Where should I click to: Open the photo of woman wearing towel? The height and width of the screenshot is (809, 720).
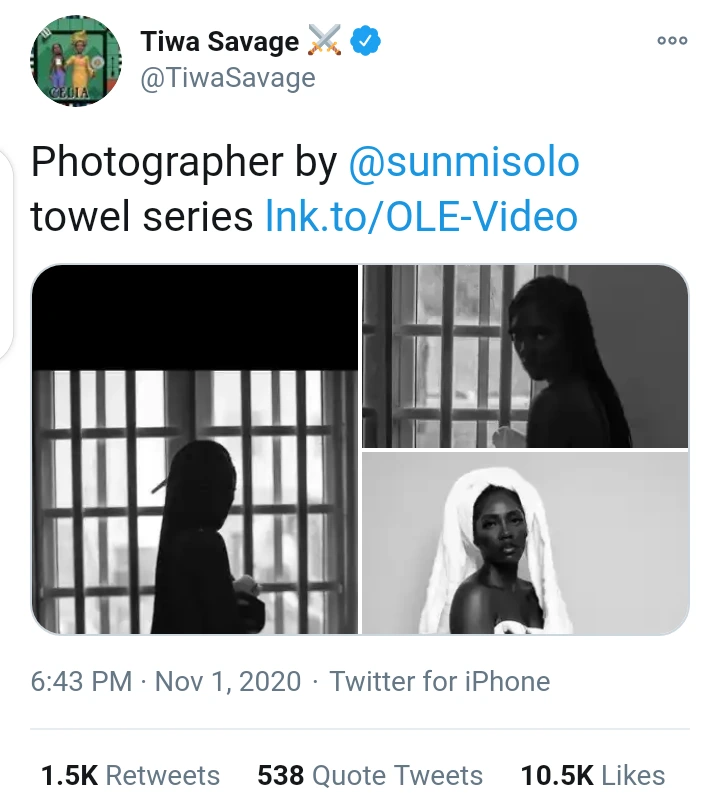click(525, 543)
